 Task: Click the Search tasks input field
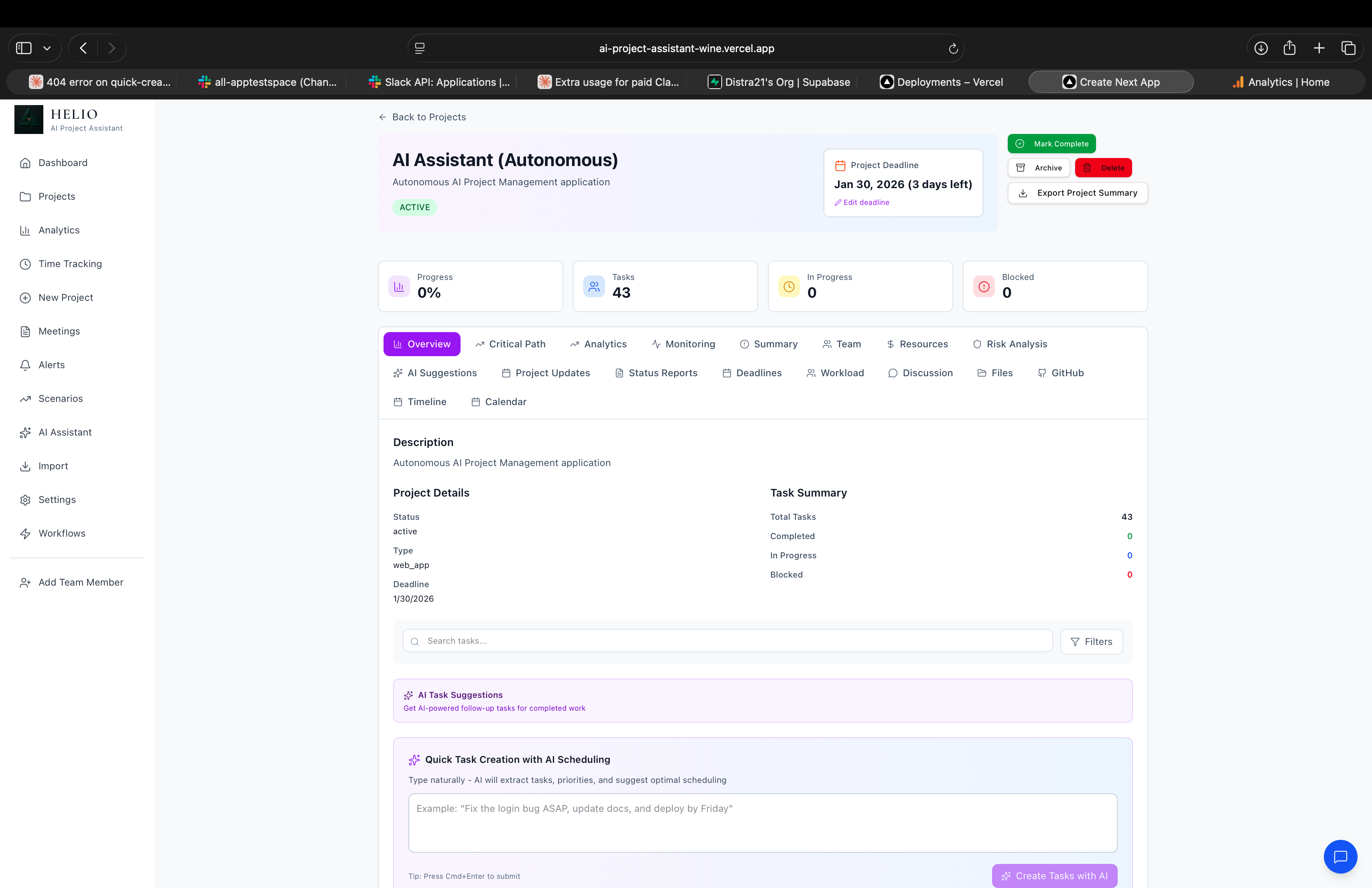tap(727, 640)
